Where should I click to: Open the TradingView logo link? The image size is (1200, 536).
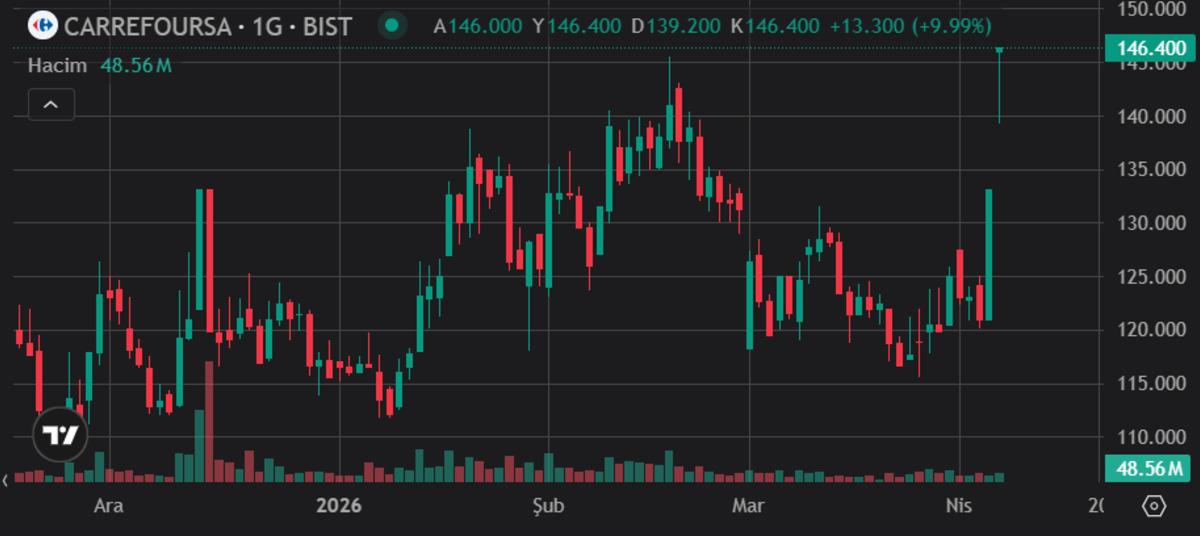[x=60, y=435]
